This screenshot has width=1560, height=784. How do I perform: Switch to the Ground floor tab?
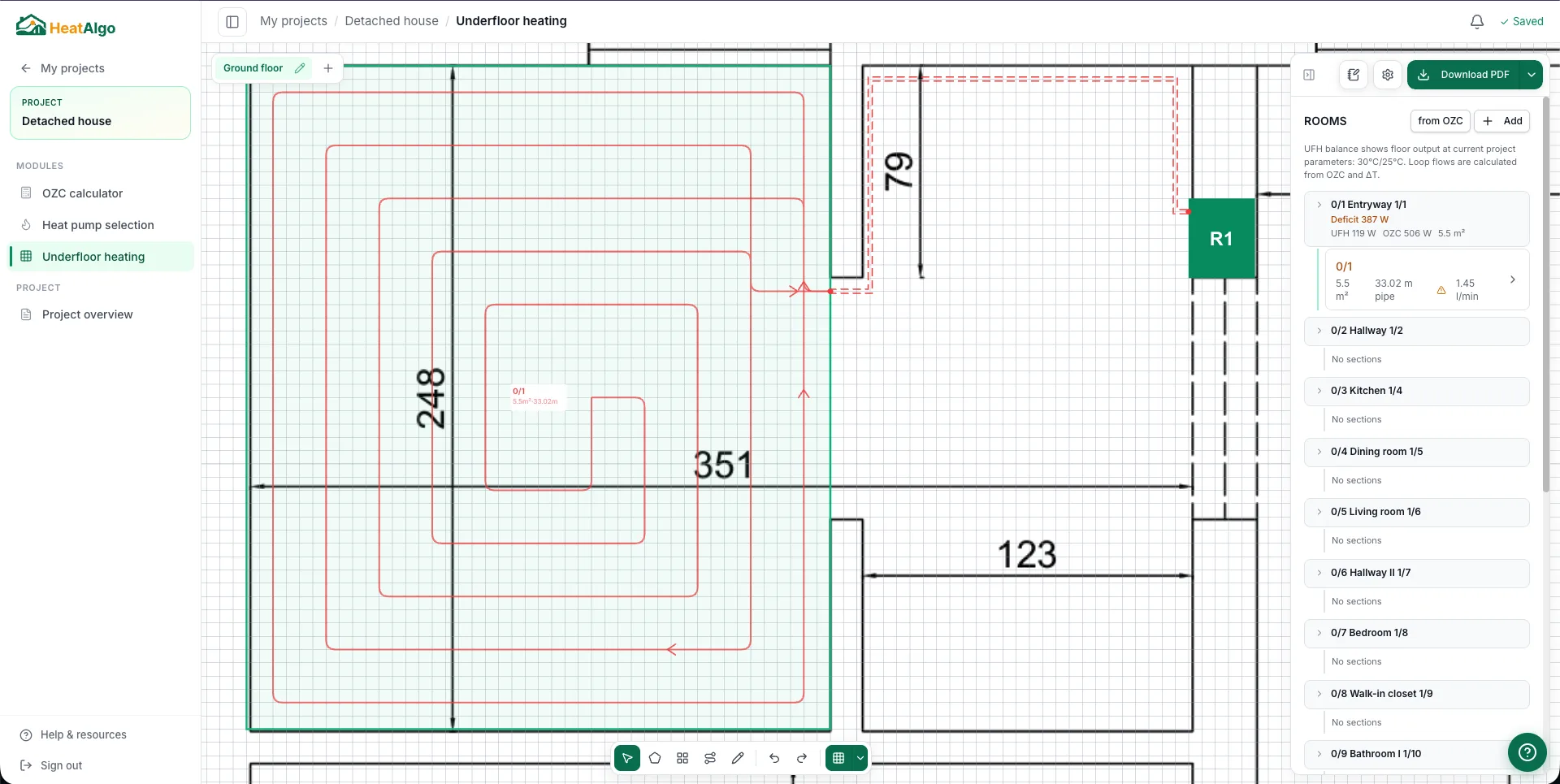point(253,68)
